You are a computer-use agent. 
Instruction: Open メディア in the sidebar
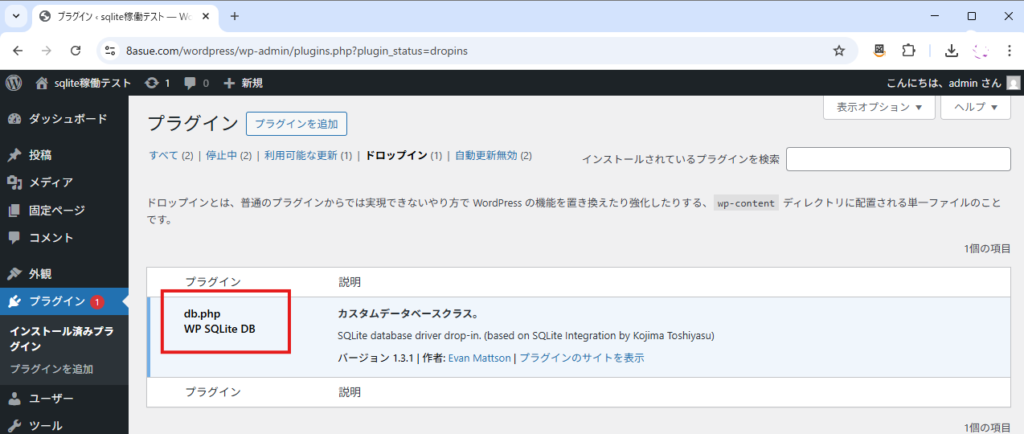(64, 183)
